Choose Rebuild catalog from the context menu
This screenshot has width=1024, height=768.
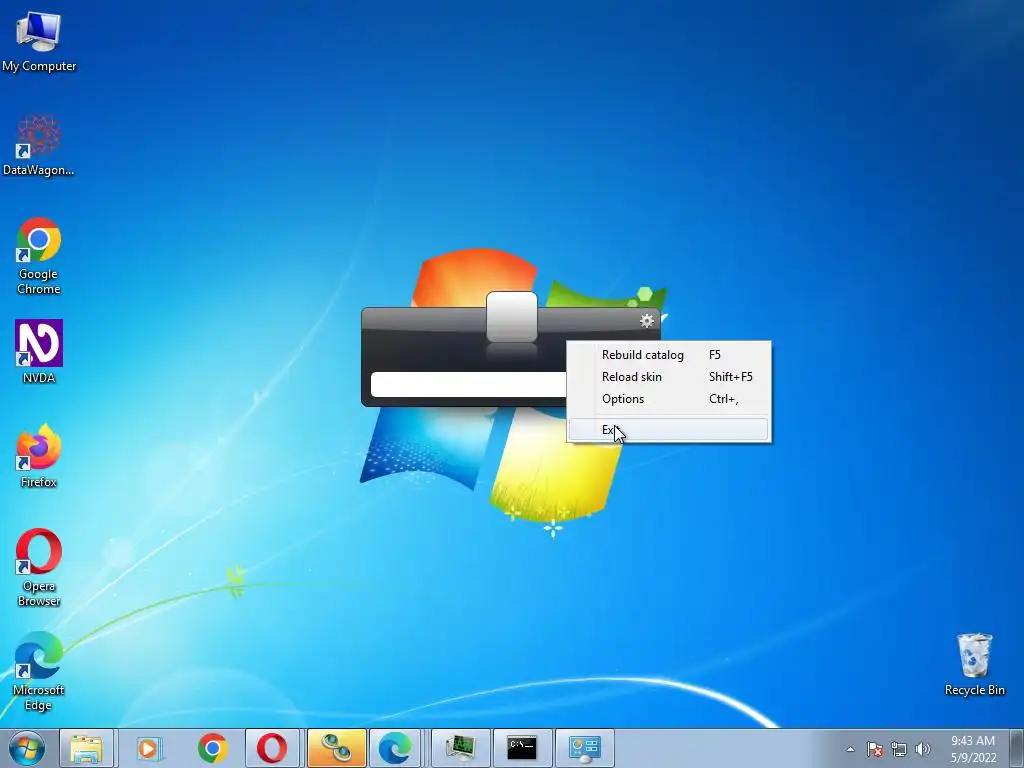(x=669, y=355)
